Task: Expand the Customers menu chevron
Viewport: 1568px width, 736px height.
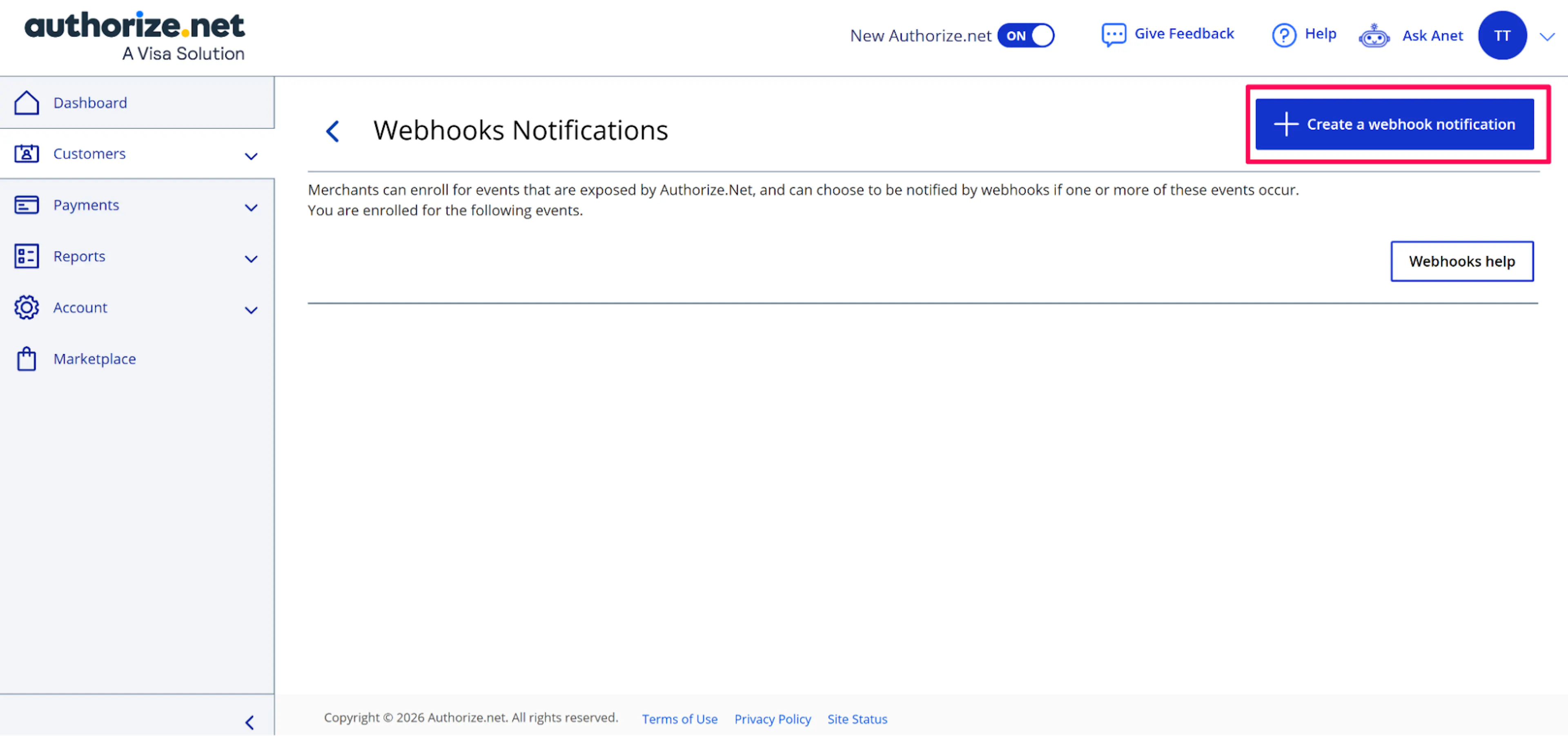Action: tap(251, 156)
